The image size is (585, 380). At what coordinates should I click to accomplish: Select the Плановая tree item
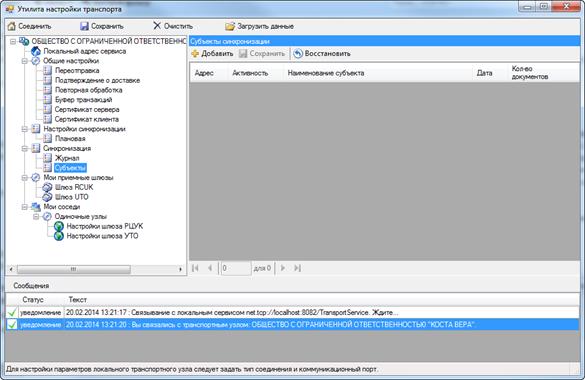click(x=70, y=138)
